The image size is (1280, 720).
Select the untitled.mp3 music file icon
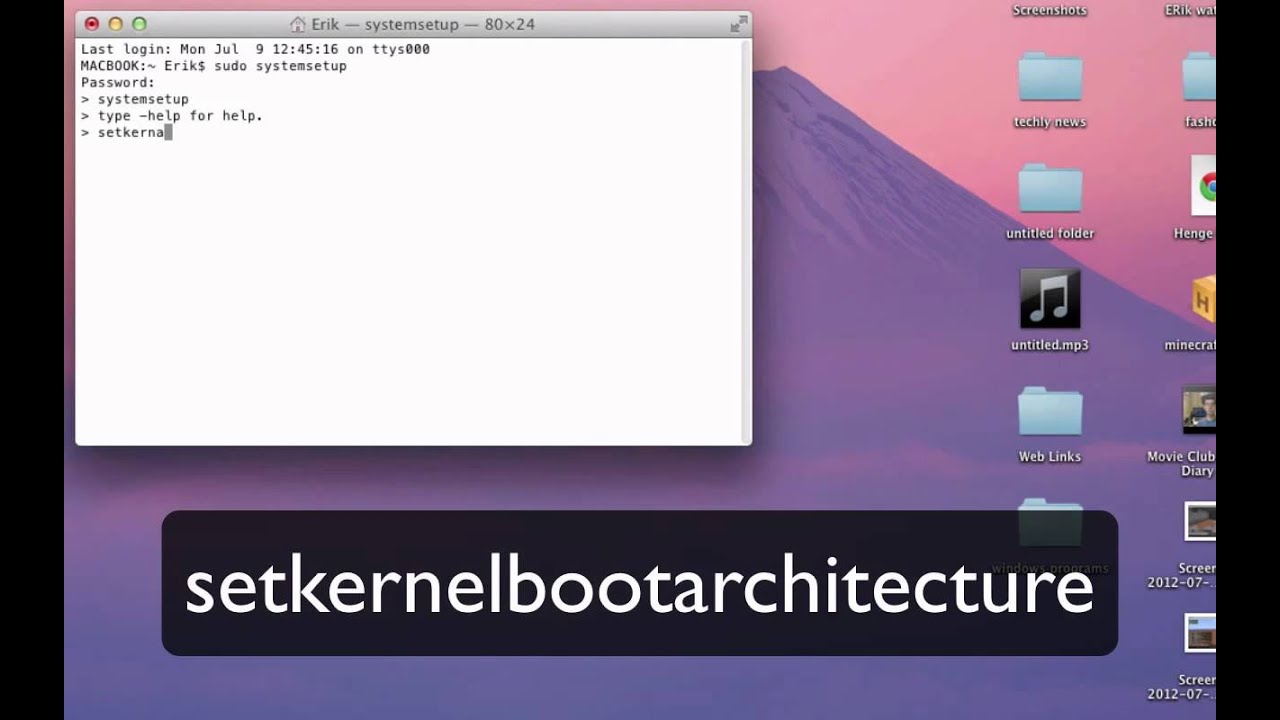1050,298
